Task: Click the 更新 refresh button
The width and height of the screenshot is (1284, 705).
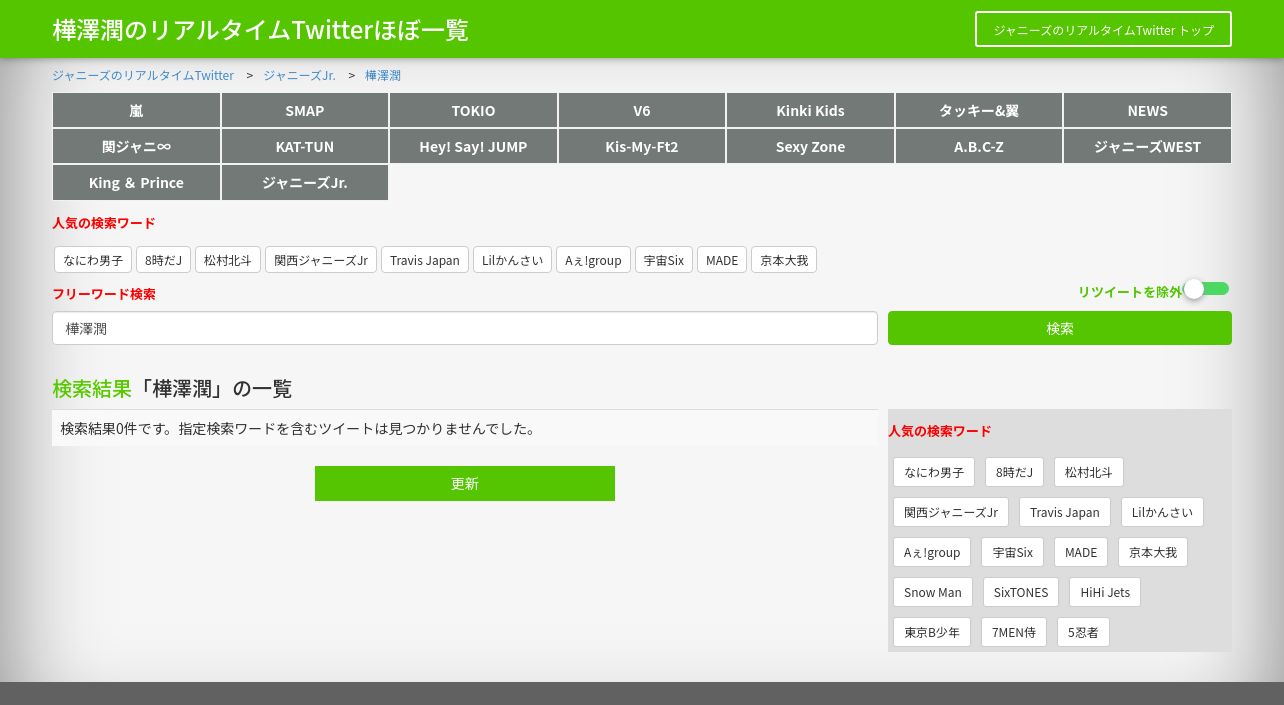Action: (x=465, y=483)
